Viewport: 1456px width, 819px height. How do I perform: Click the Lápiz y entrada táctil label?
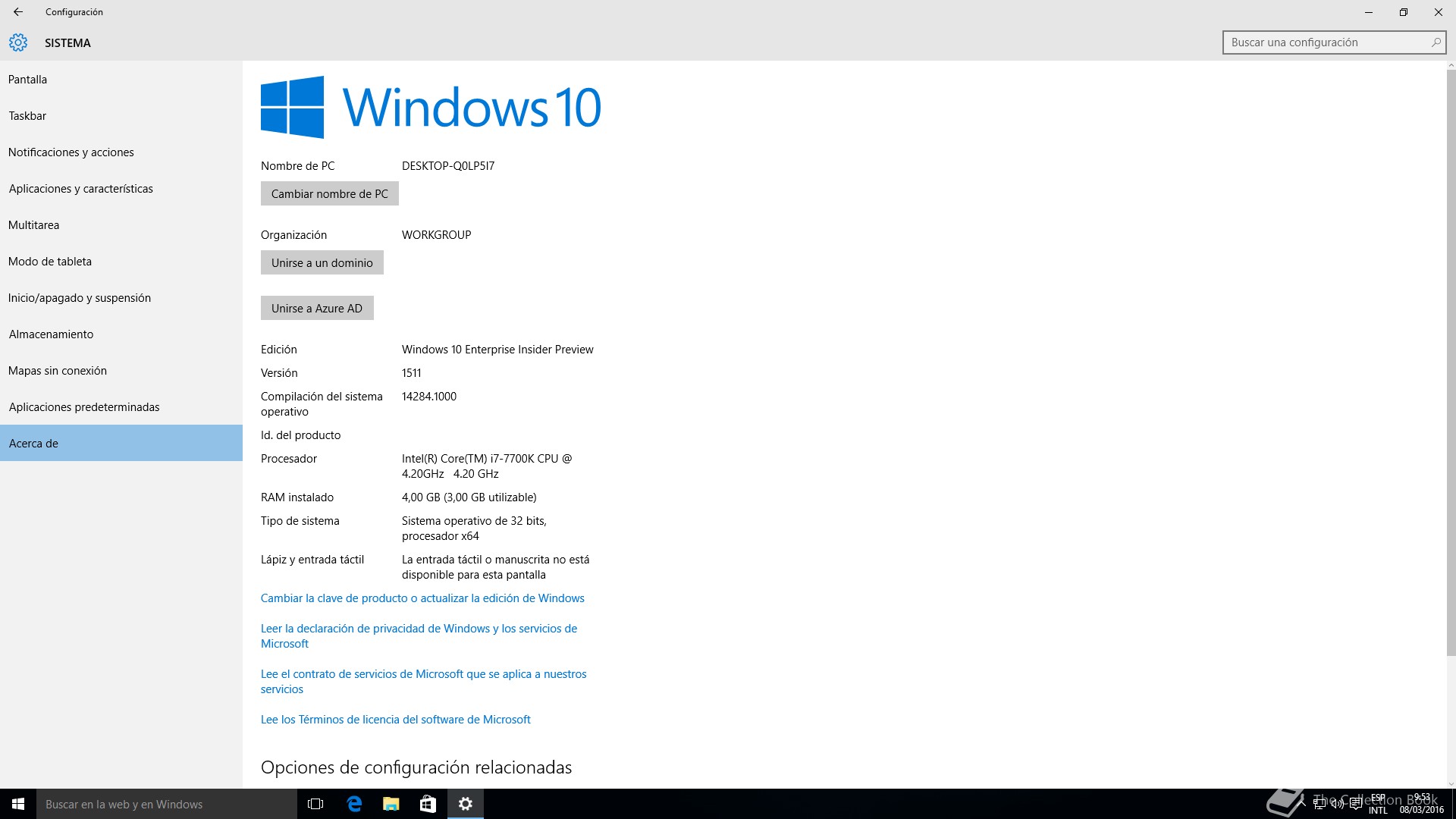312,560
